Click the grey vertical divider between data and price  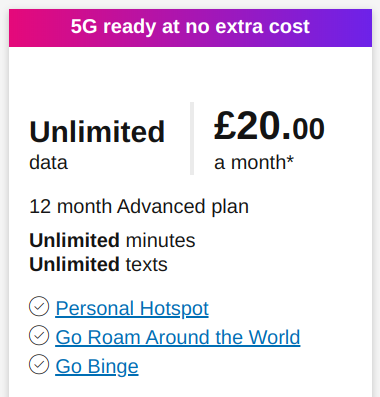(192, 138)
